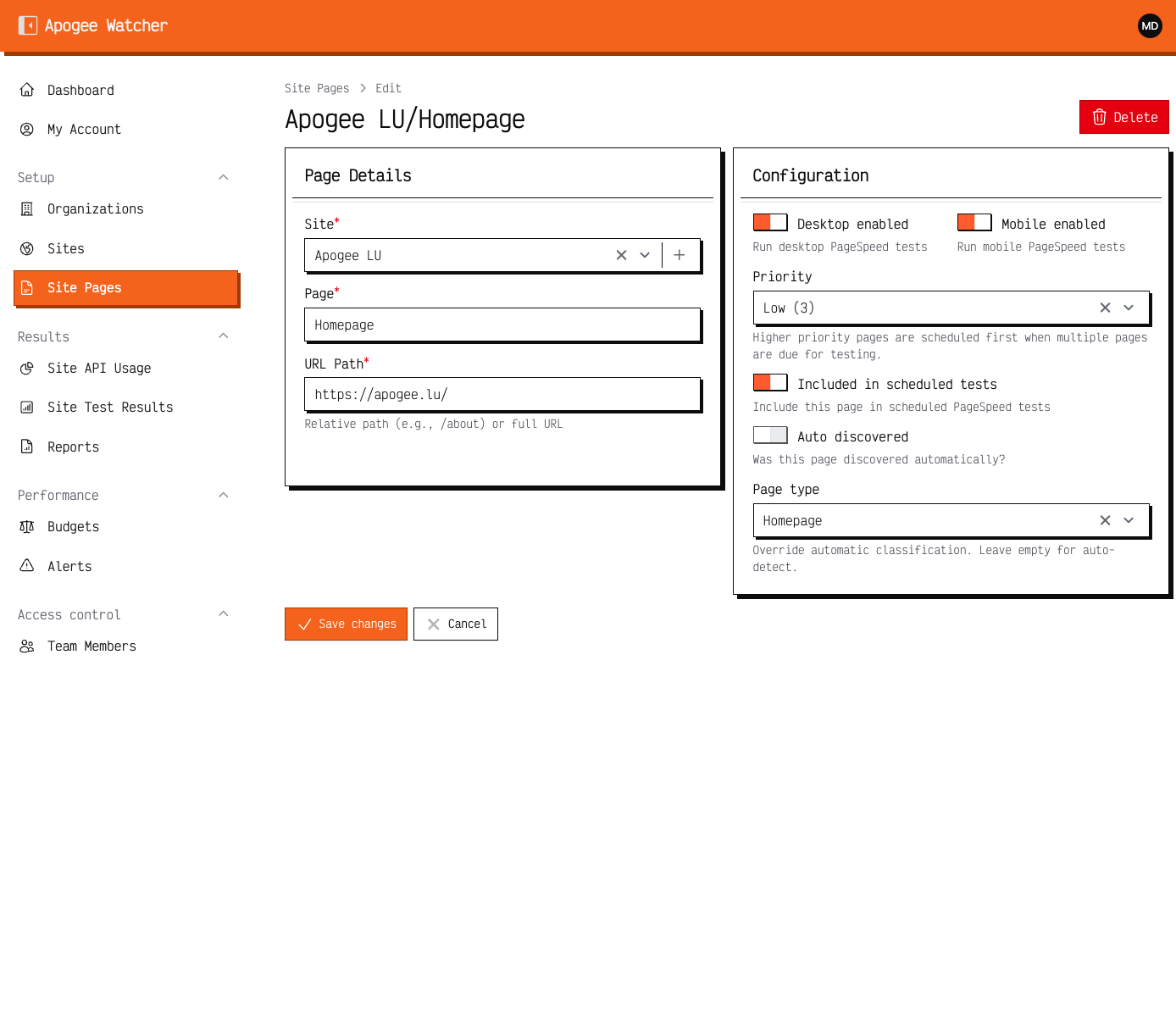The image size is (1176, 1032).
Task: Click the My Account person icon
Action: (x=27, y=130)
